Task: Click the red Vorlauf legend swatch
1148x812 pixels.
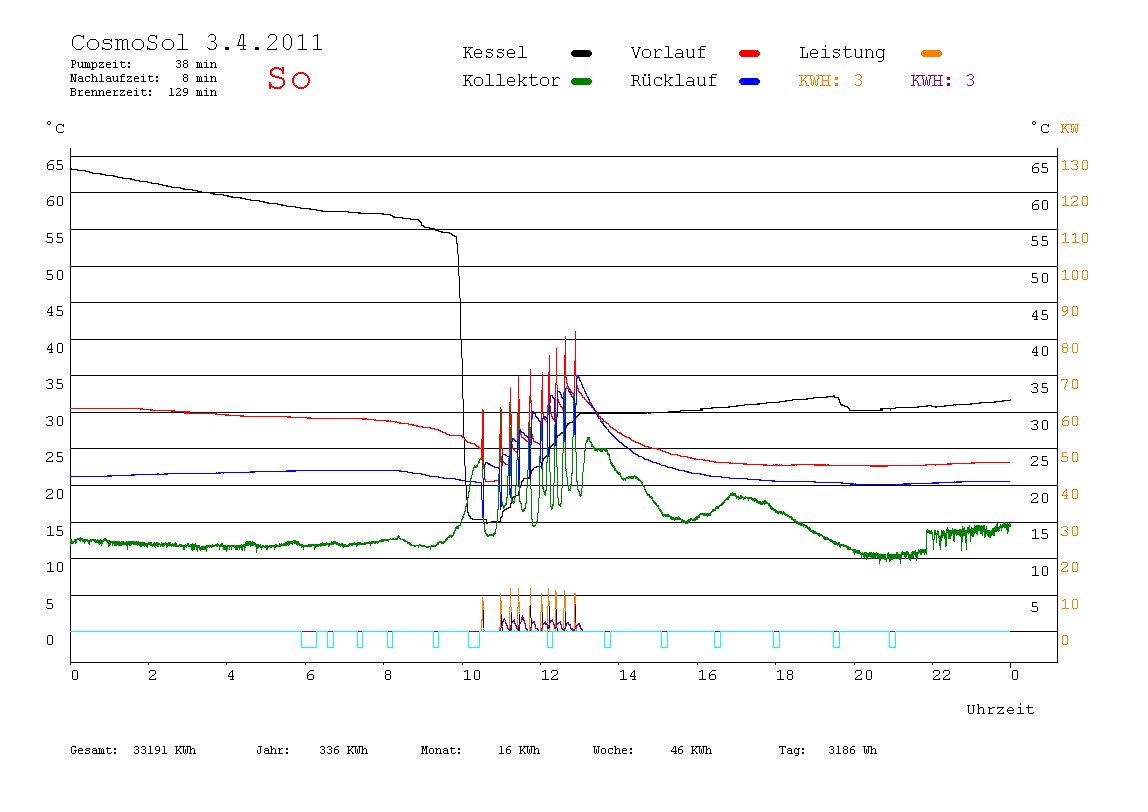Action: [x=750, y=53]
